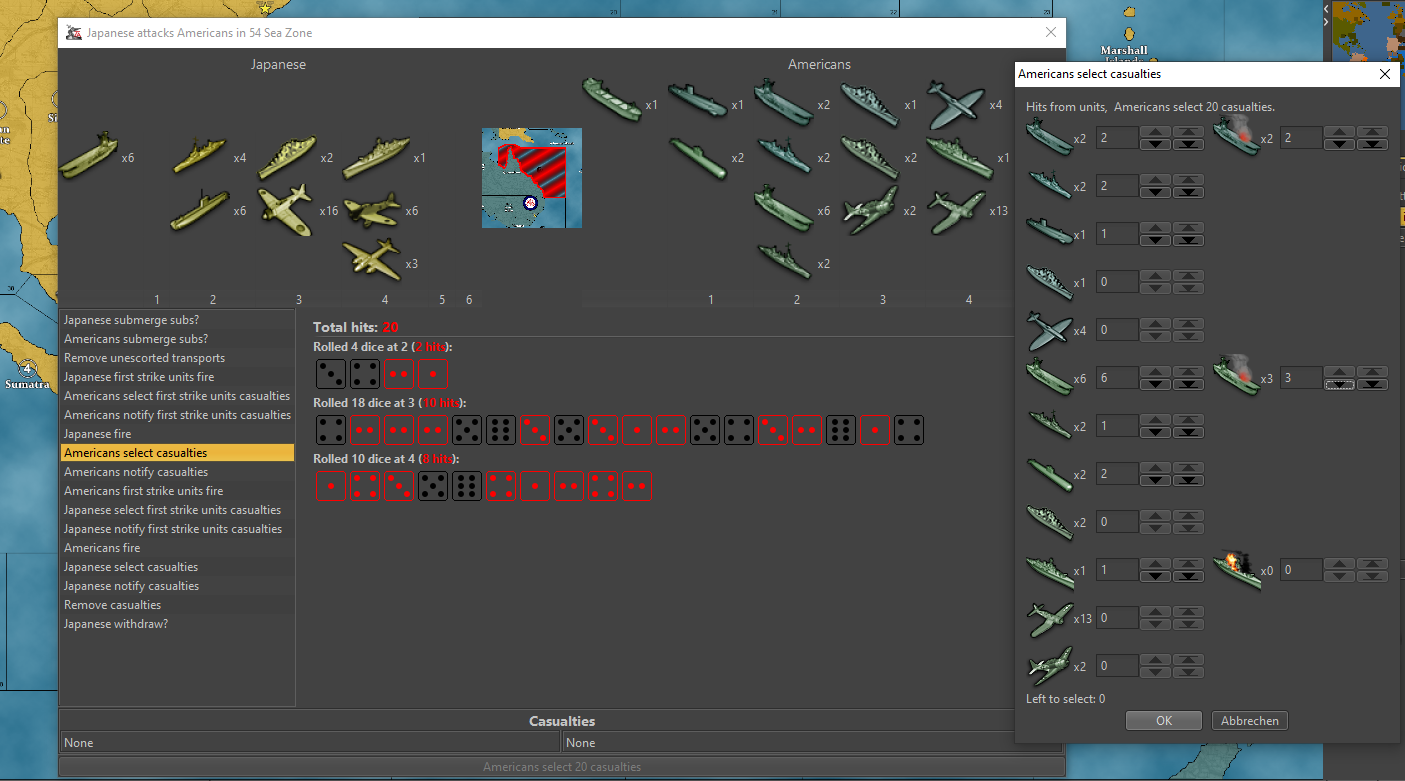Screen dimensions: 1405x781
Task: Click the casualty count field showing 6
Action: click(x=1117, y=377)
